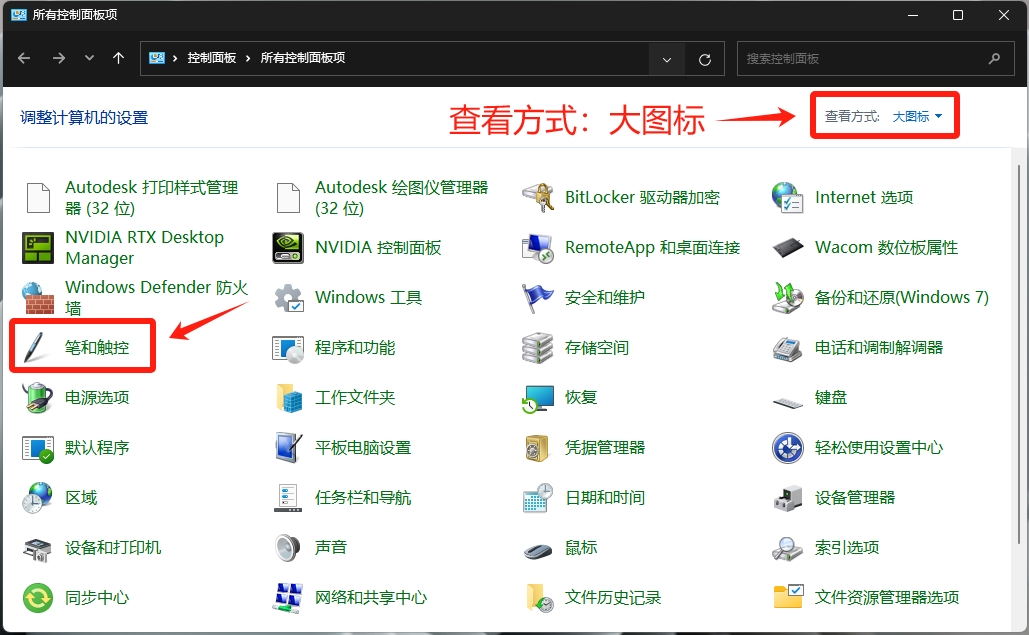This screenshot has width=1029, height=635.
Task: Open the 同步中心 sync icon
Action: [38, 598]
